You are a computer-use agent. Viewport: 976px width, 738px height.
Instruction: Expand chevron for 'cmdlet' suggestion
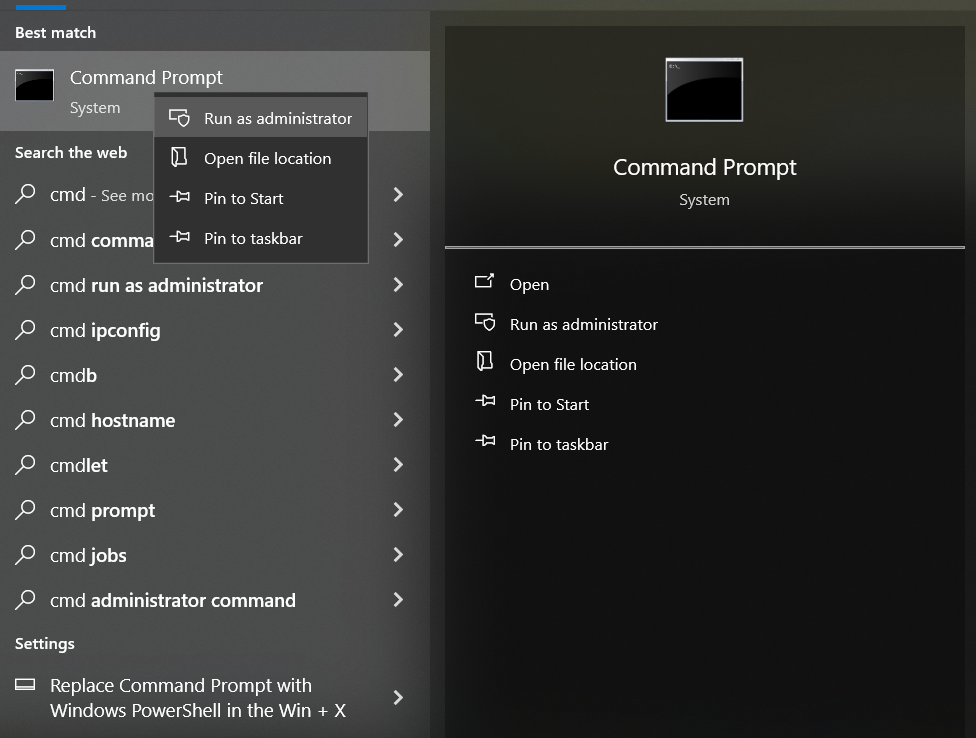(x=398, y=465)
